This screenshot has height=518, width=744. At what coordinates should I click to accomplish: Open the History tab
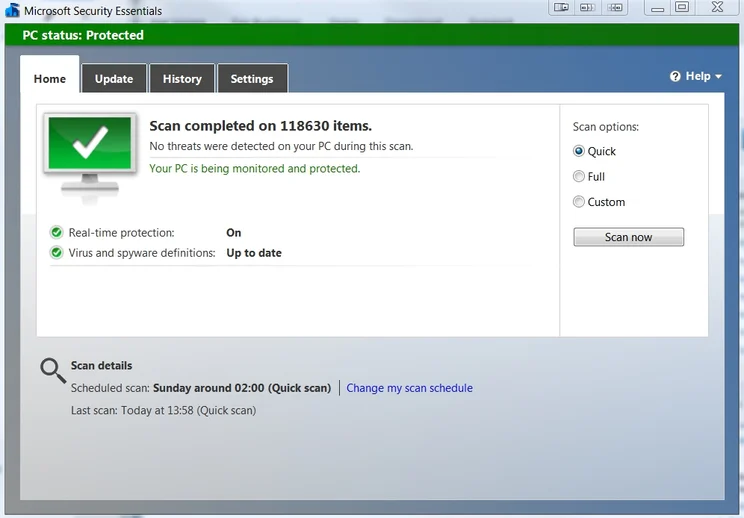coord(182,79)
